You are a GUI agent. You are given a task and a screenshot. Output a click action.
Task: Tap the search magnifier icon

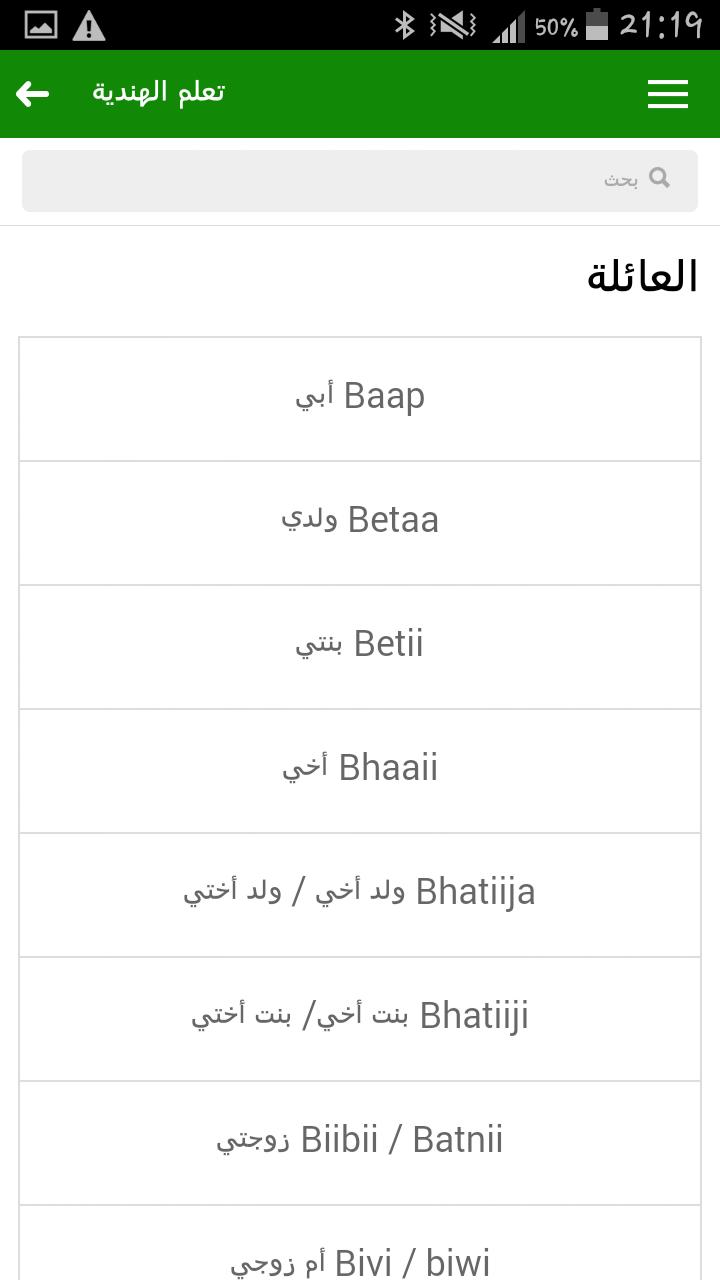(659, 178)
